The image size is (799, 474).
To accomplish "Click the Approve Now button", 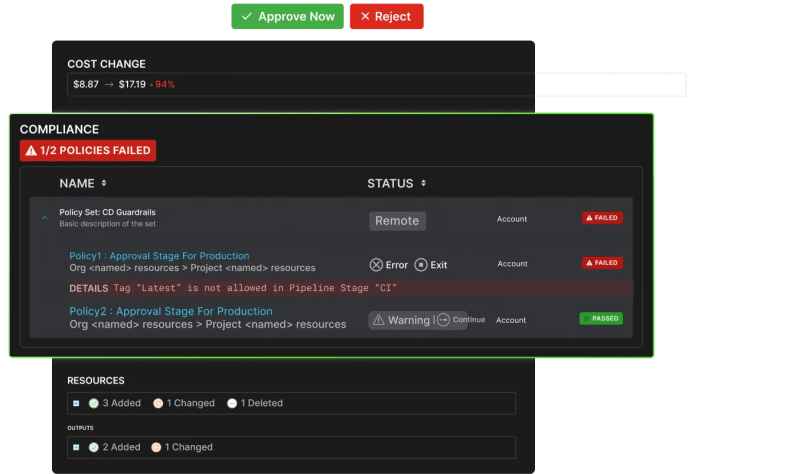I will 287,16.
